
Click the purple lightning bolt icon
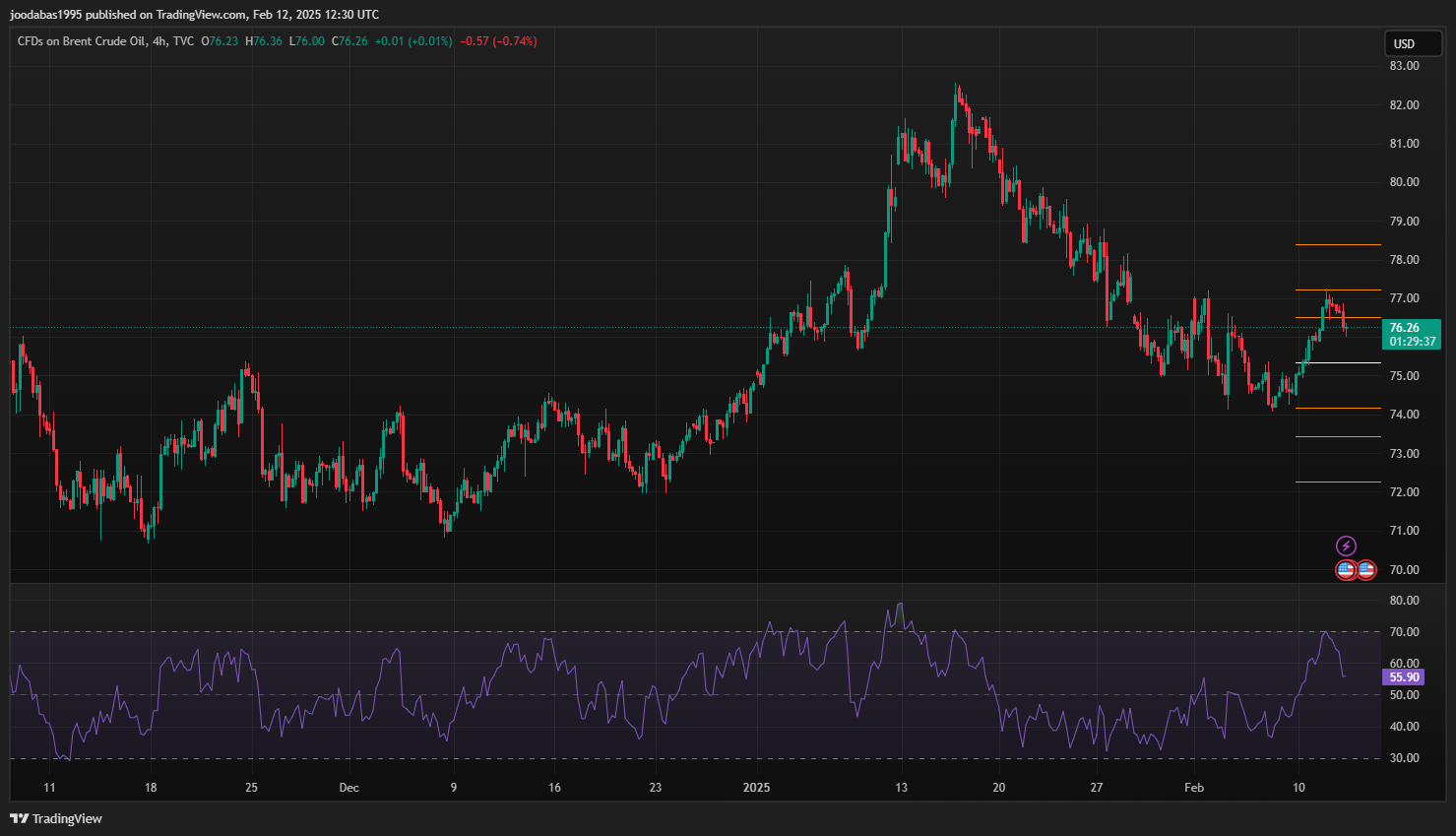point(1346,546)
